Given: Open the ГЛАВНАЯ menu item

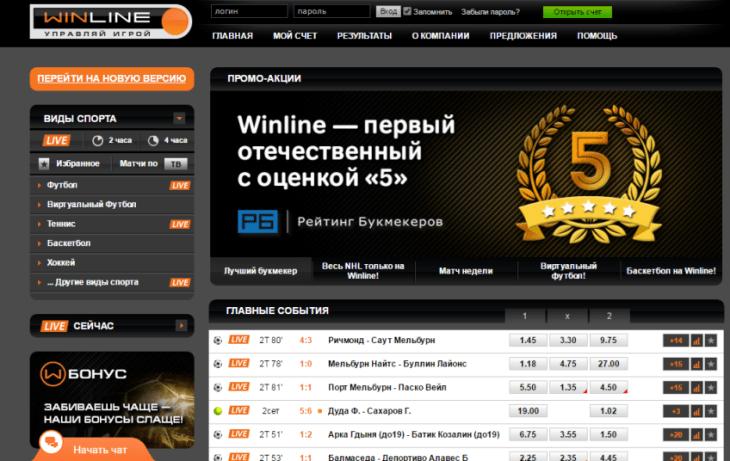Looking at the screenshot, I should 232,36.
